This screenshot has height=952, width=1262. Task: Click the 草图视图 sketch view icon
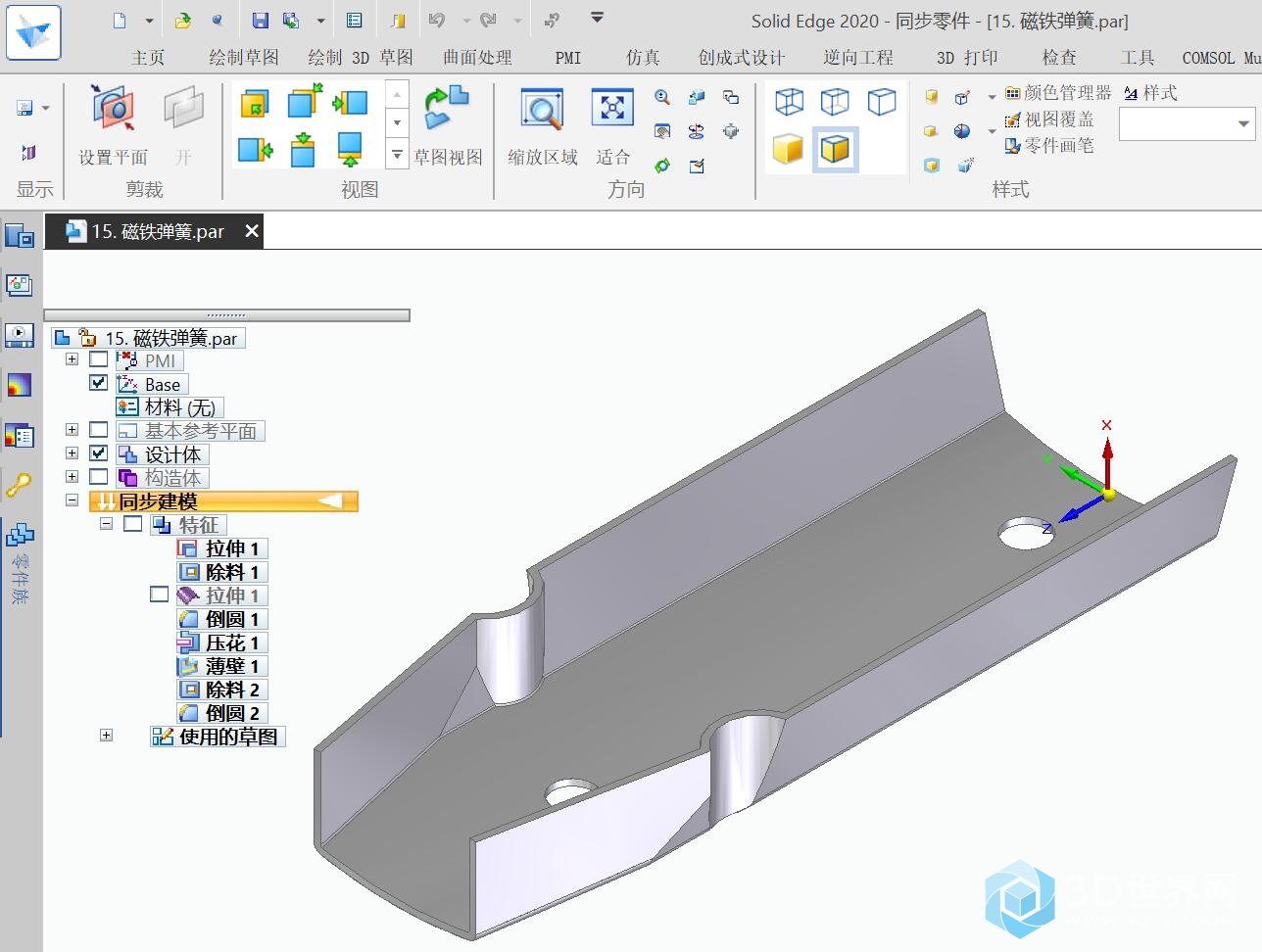pos(447,110)
